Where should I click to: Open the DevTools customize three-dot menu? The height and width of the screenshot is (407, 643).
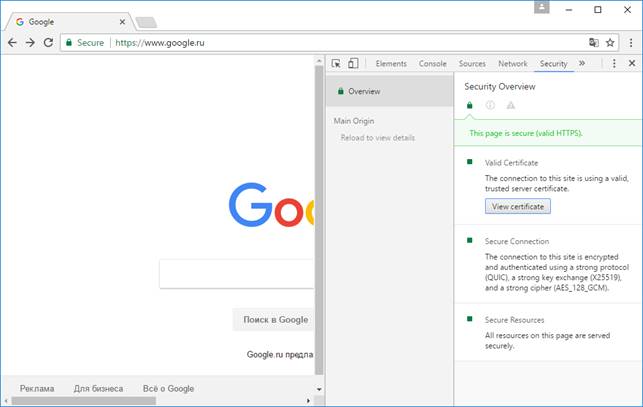(x=614, y=64)
